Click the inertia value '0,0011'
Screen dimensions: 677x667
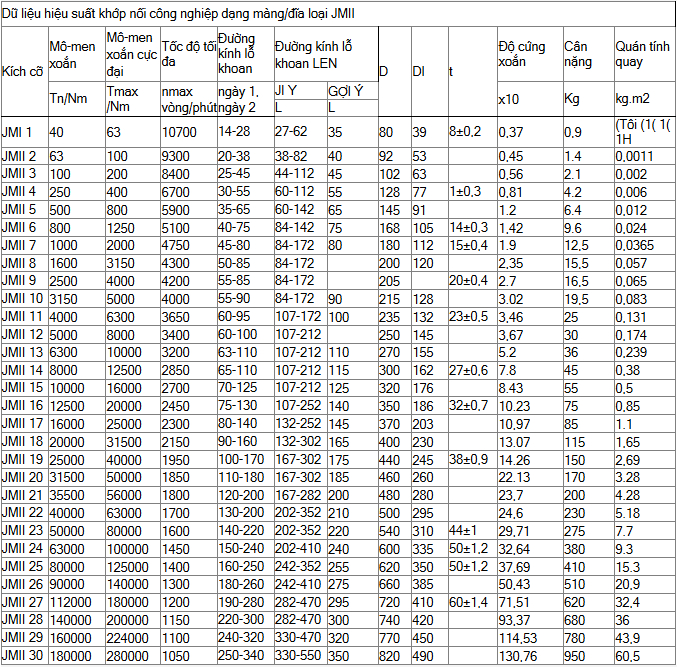[x=634, y=156]
